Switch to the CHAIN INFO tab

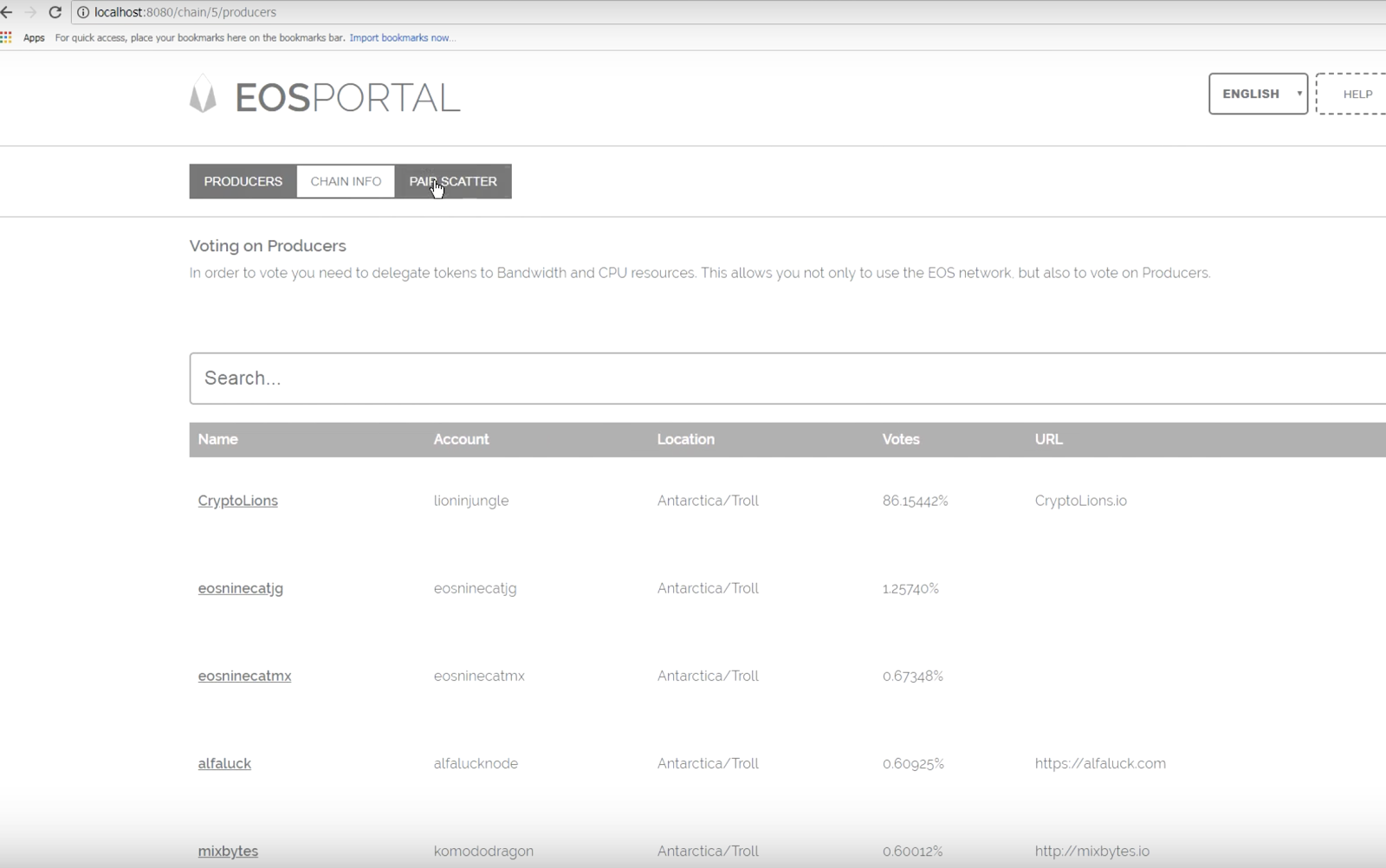pos(346,181)
